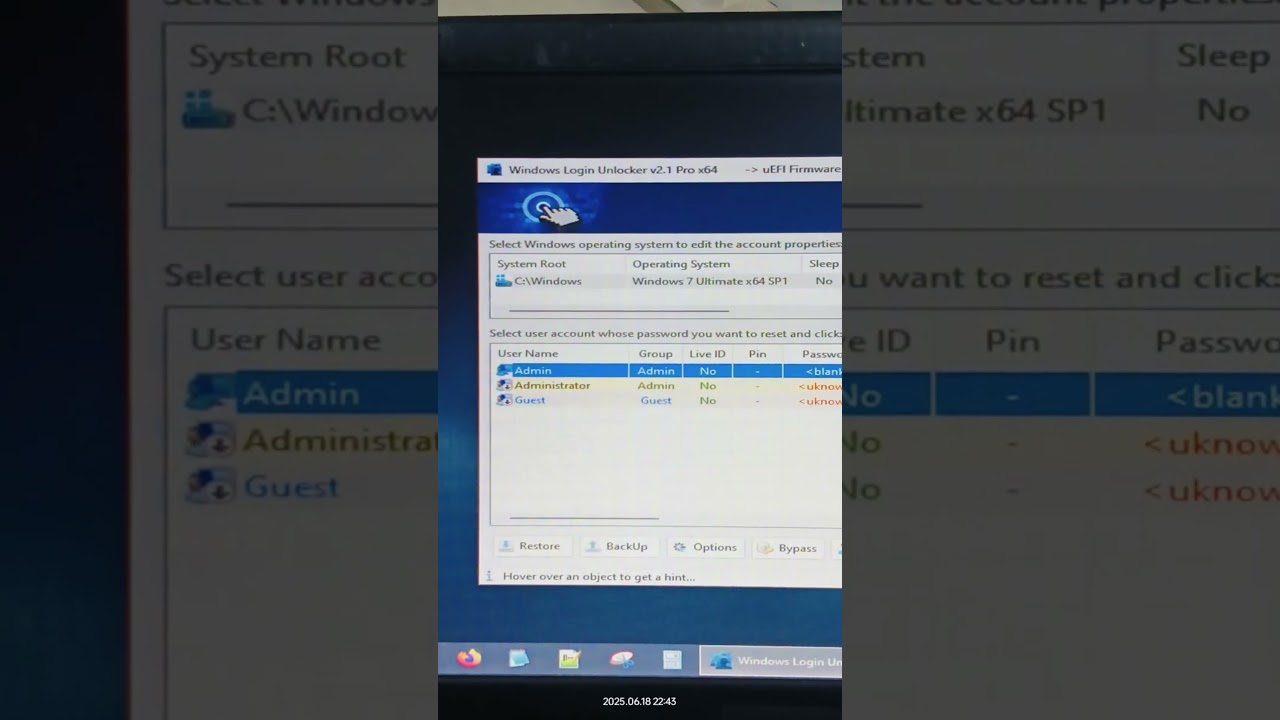This screenshot has width=1280, height=720.
Task: Click the Pin column header
Action: coord(757,354)
